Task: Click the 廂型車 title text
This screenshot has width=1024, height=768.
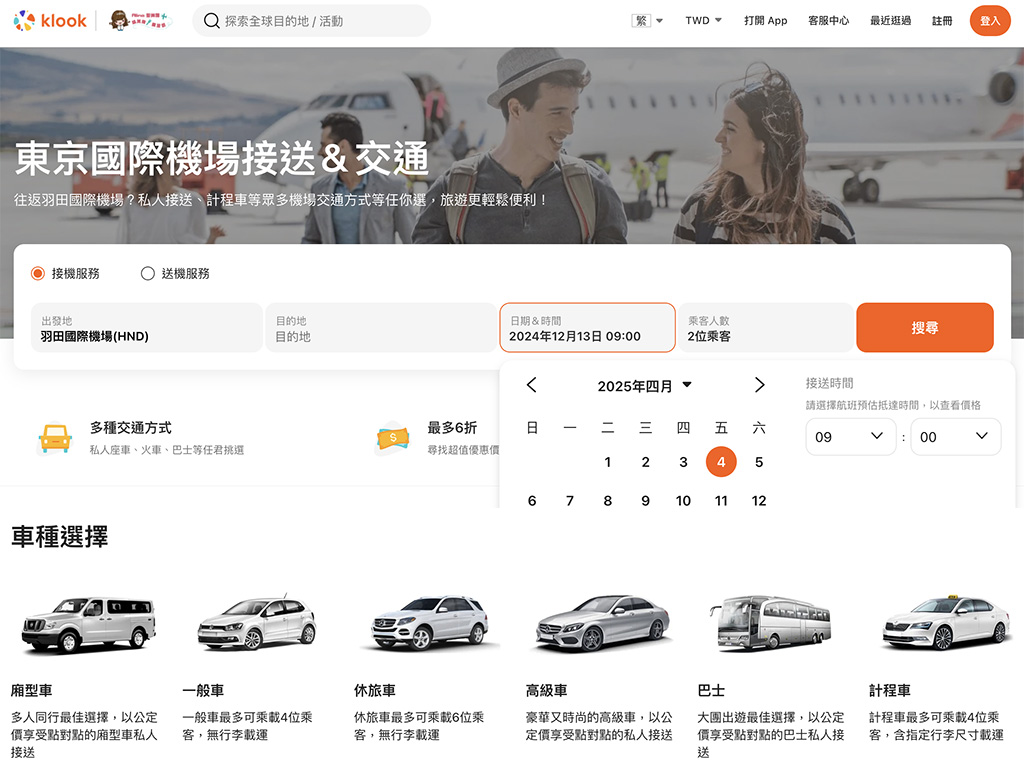Action: pyautogui.click(x=31, y=690)
